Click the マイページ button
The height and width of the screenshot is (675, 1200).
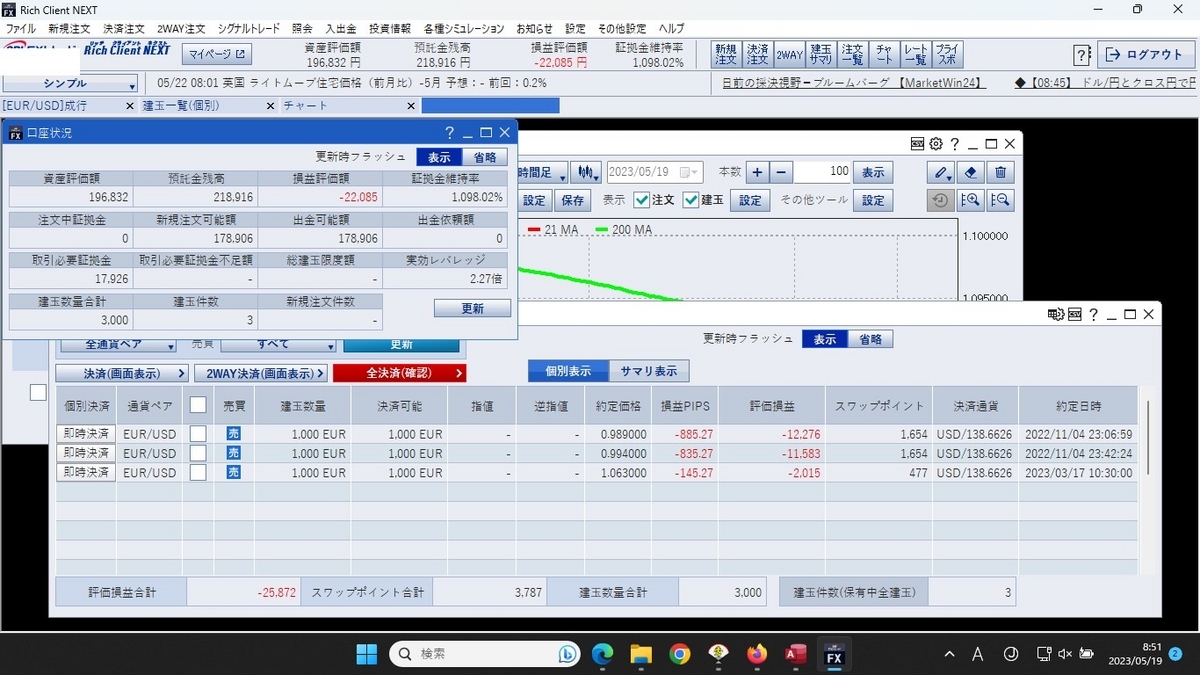pos(217,53)
